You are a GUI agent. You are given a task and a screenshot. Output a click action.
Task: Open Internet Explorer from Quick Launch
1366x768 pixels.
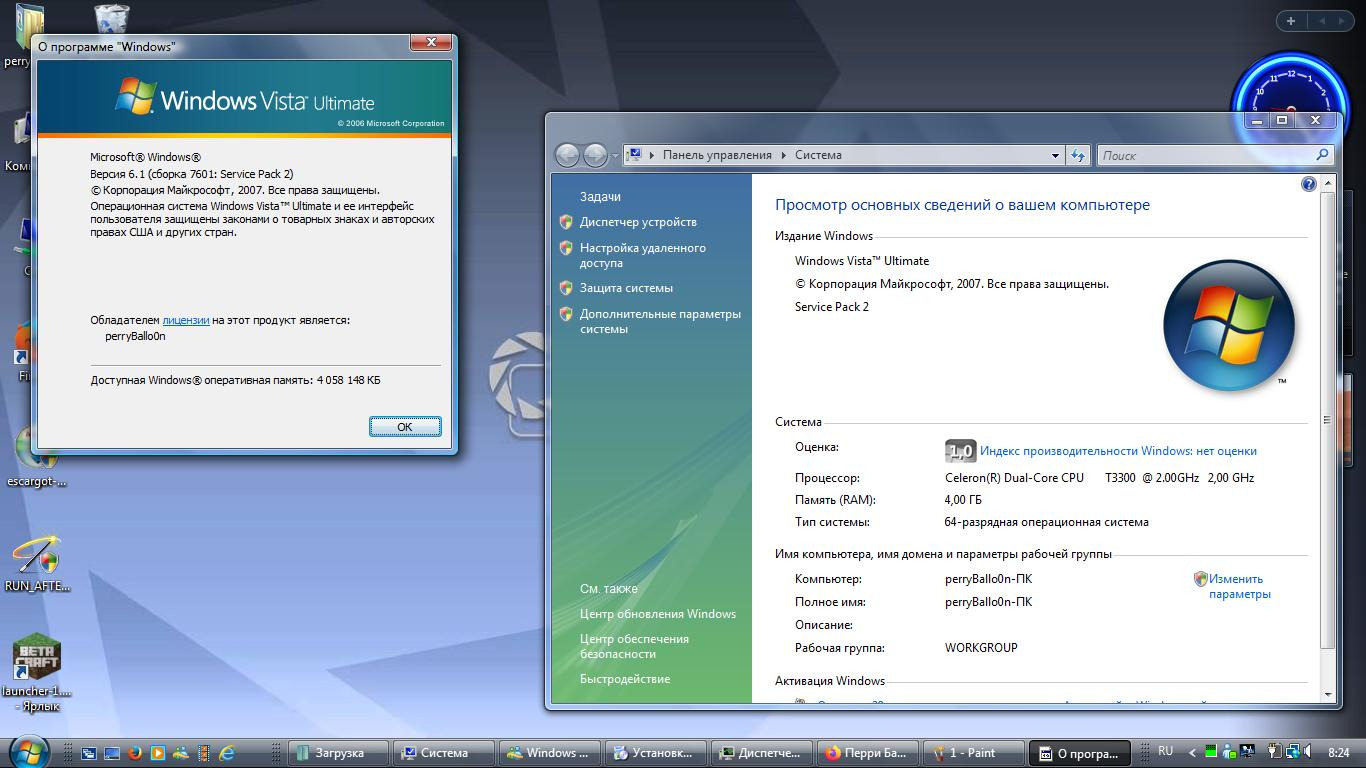[227, 753]
